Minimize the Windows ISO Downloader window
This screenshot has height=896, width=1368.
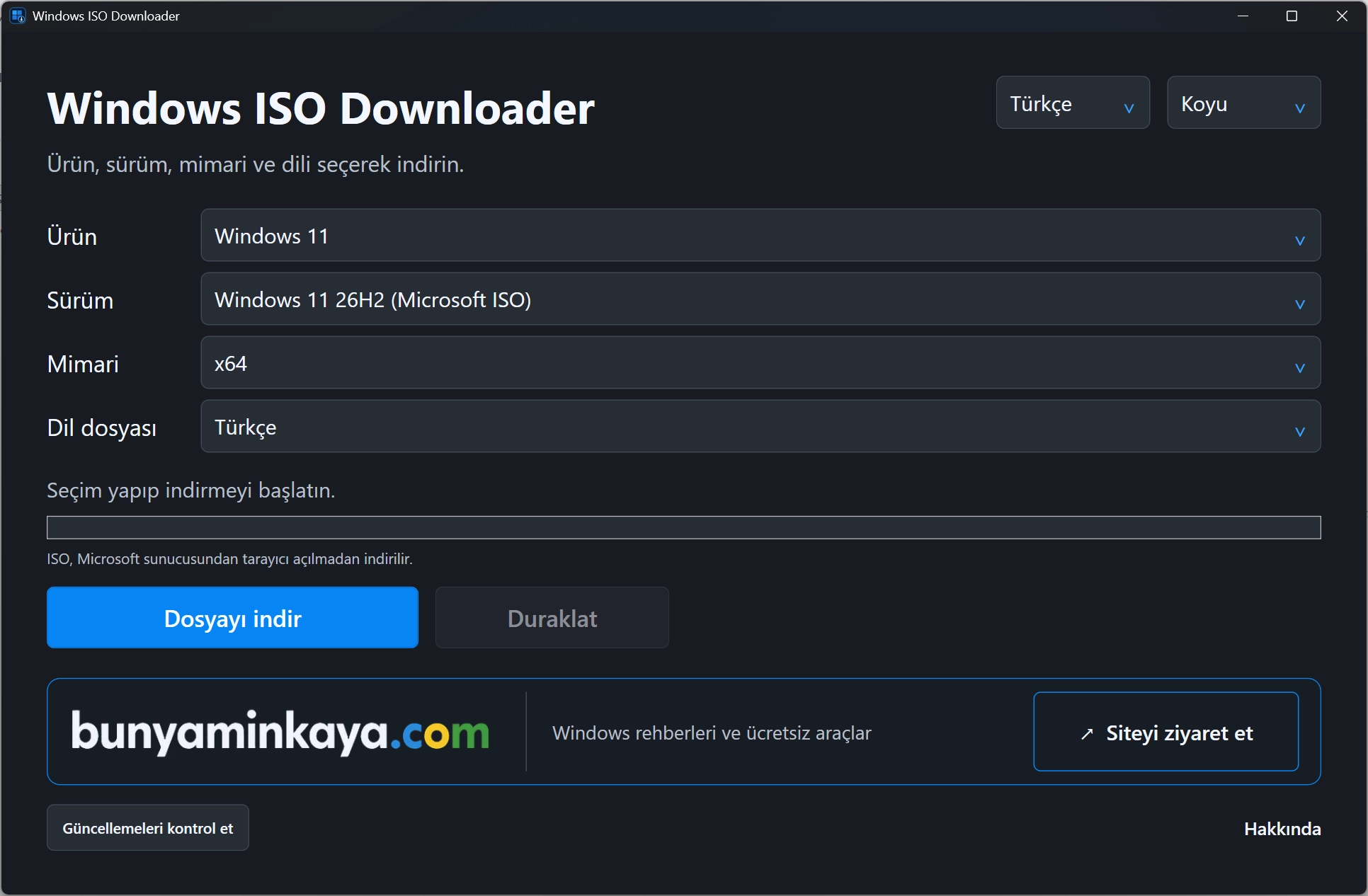tap(1243, 16)
